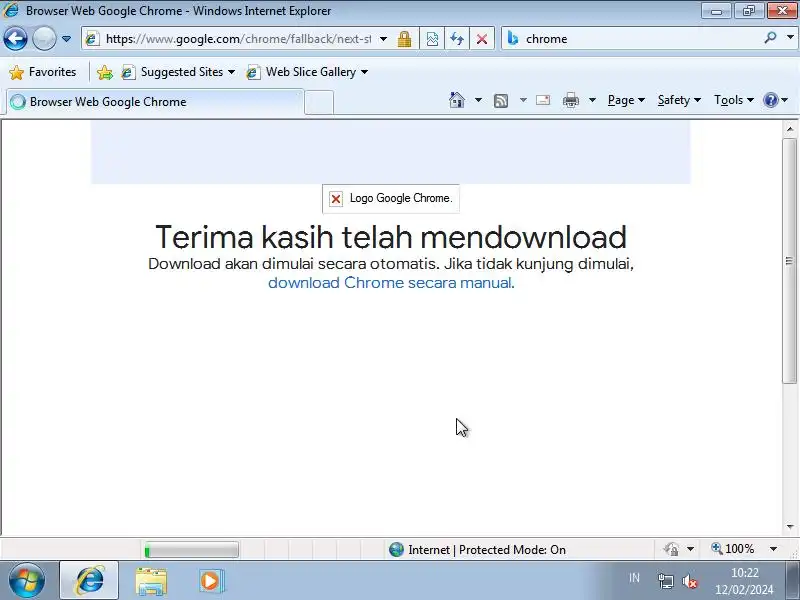This screenshot has width=800, height=600.
Task: Click the download Chrome secara manual link
Action: click(390, 283)
